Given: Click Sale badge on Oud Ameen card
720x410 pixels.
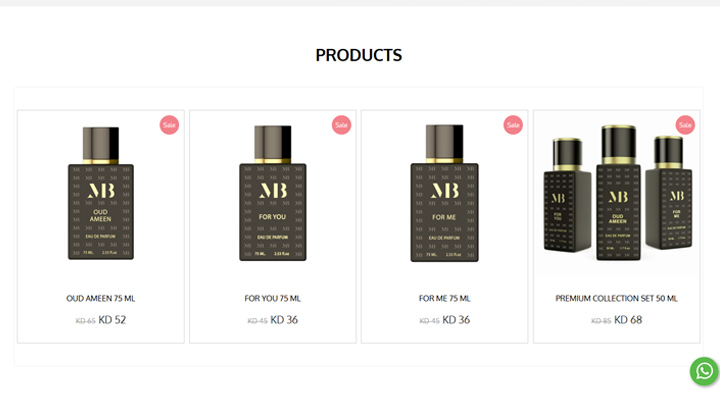Looking at the screenshot, I should tap(169, 125).
